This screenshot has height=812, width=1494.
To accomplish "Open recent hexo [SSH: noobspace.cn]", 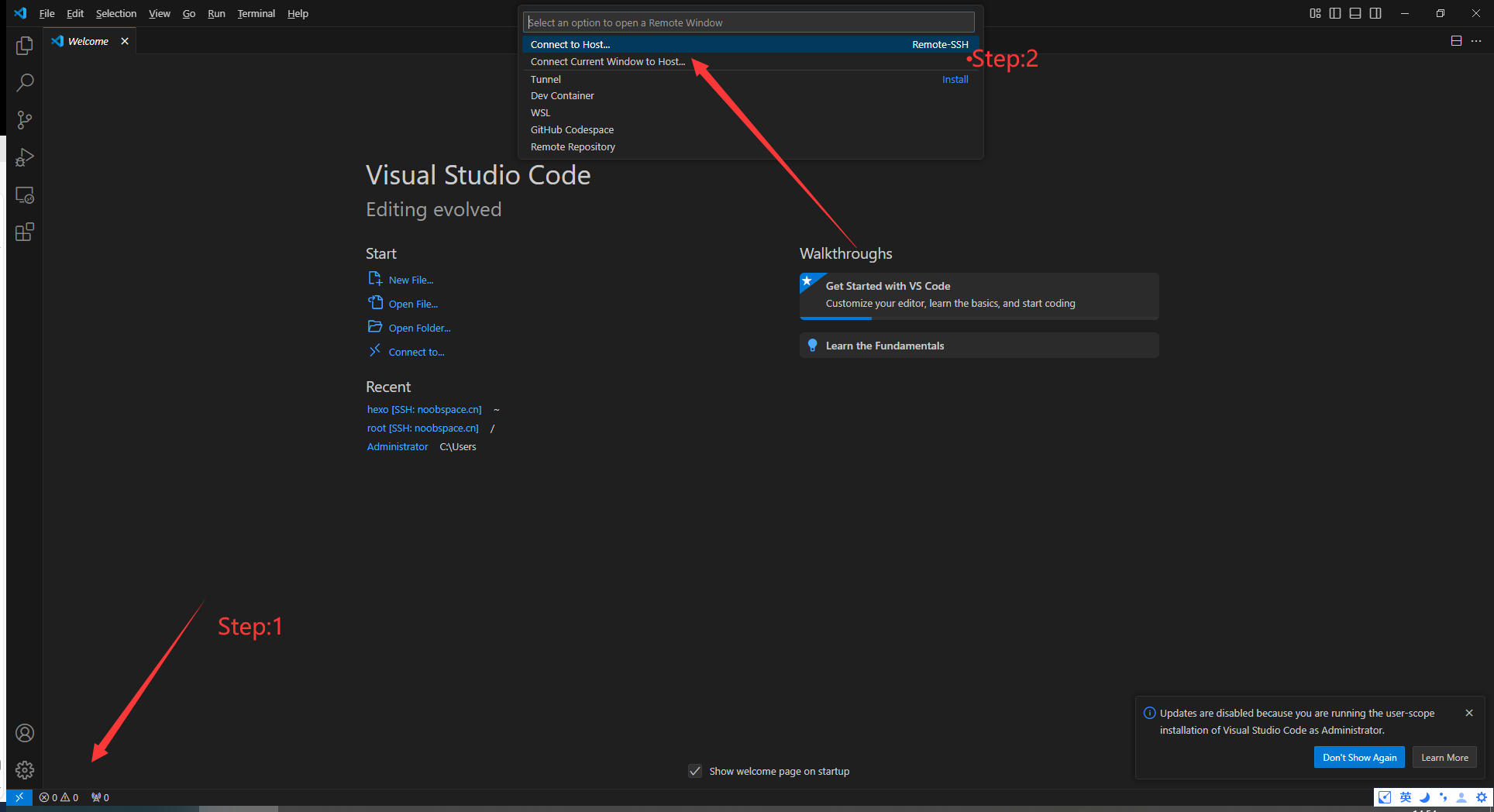I will (424, 409).
